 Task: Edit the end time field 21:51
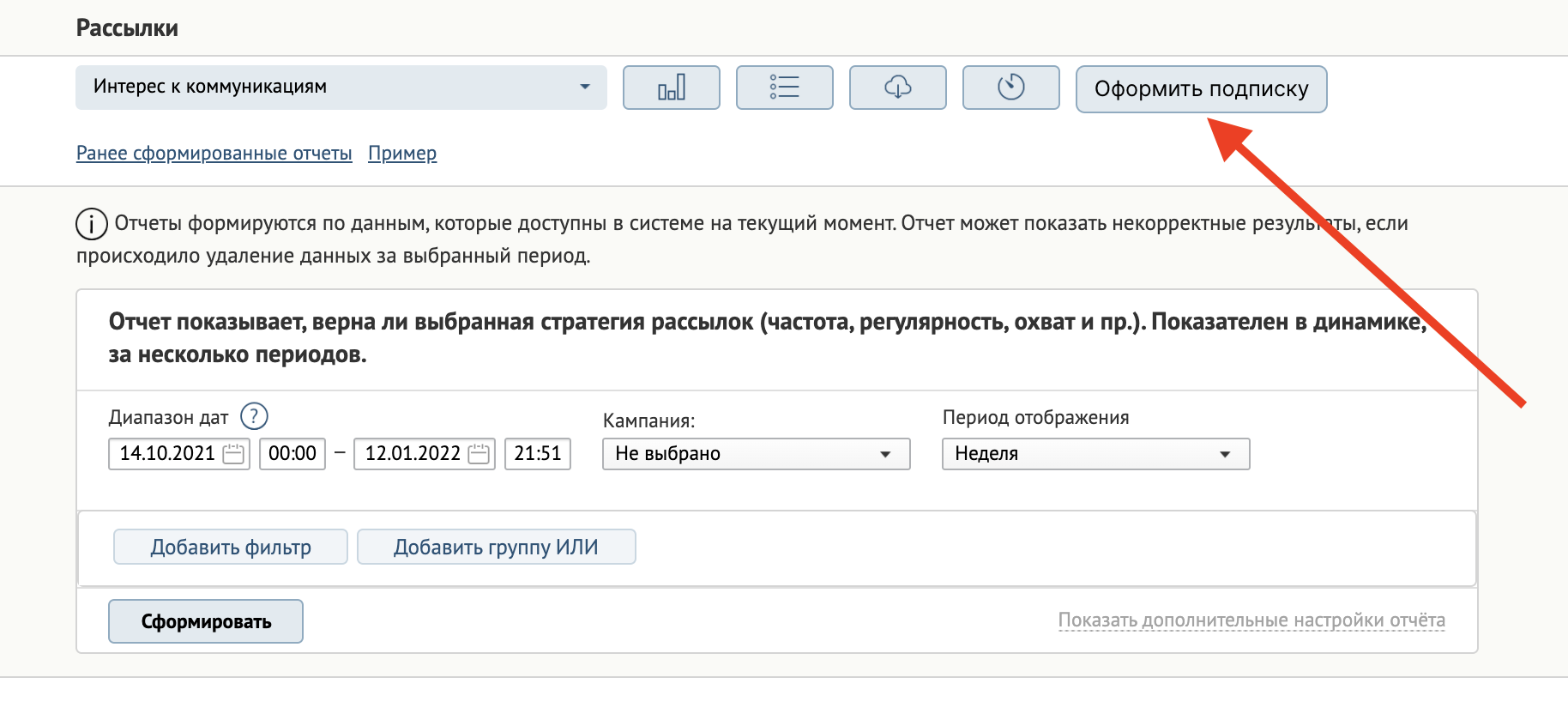click(538, 454)
